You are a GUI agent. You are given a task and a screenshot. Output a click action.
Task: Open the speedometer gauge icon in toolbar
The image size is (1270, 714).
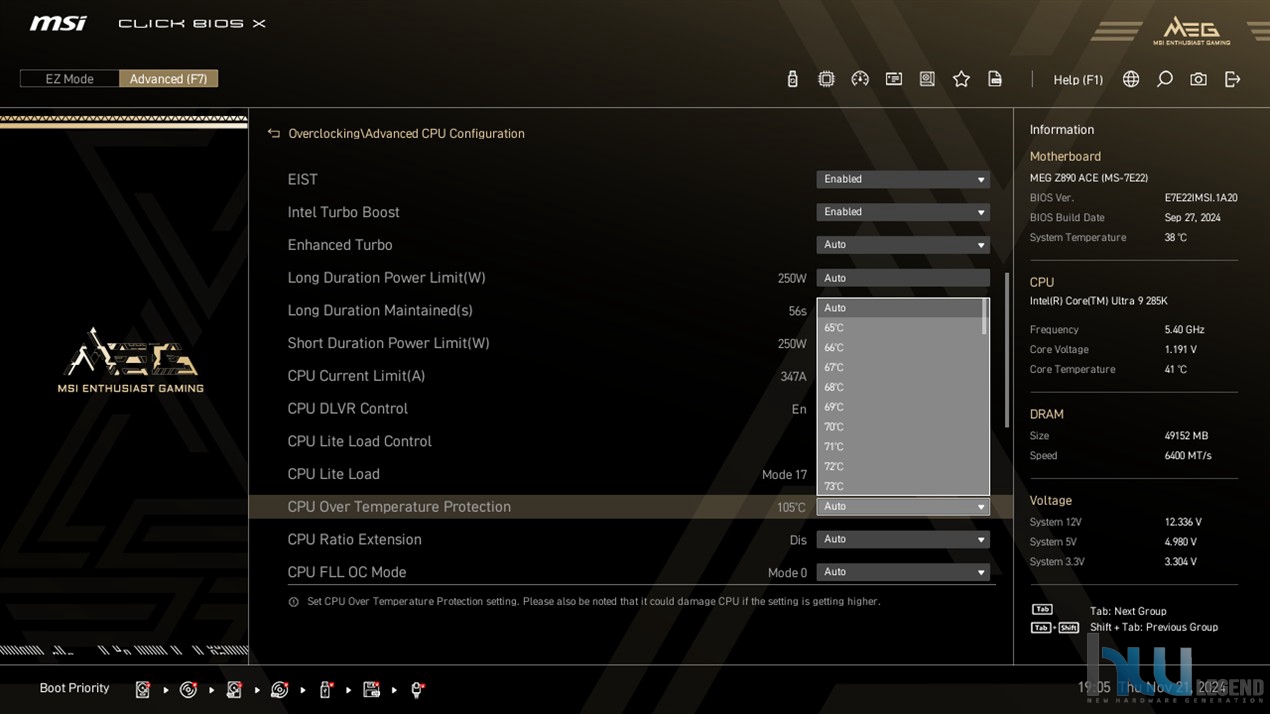pyautogui.click(x=860, y=79)
